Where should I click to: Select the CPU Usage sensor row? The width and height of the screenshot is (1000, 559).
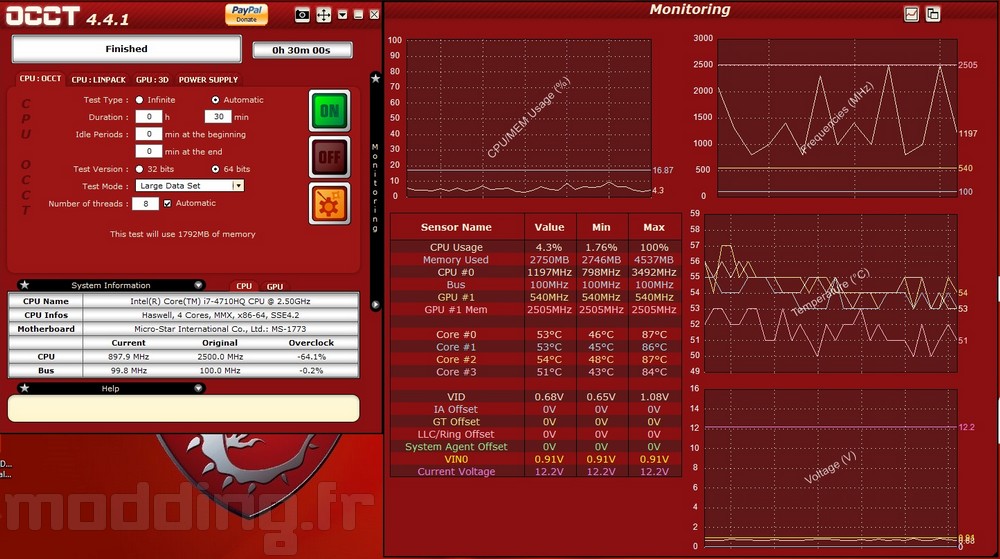click(x=536, y=247)
